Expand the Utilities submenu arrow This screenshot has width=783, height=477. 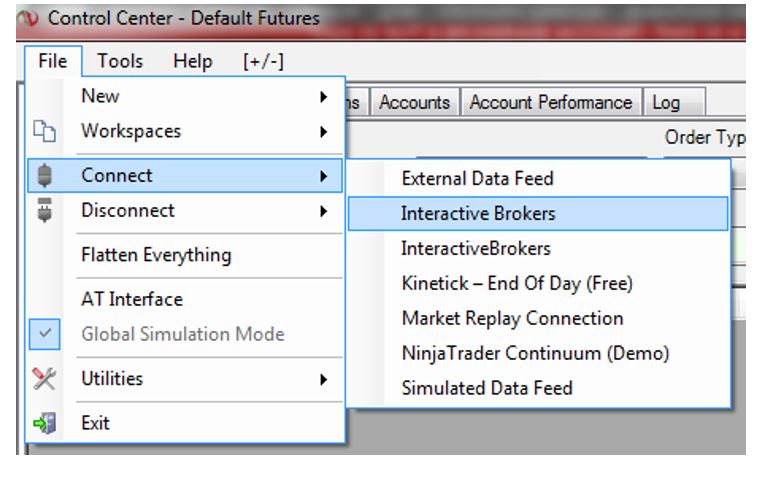pyautogui.click(x=324, y=380)
